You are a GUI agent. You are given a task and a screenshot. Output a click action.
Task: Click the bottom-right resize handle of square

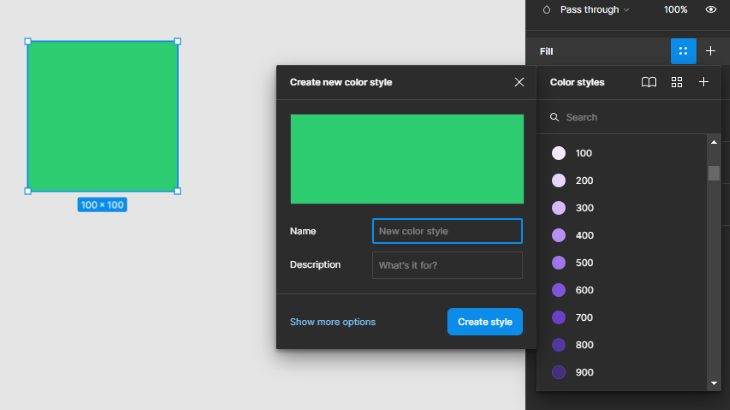177,191
